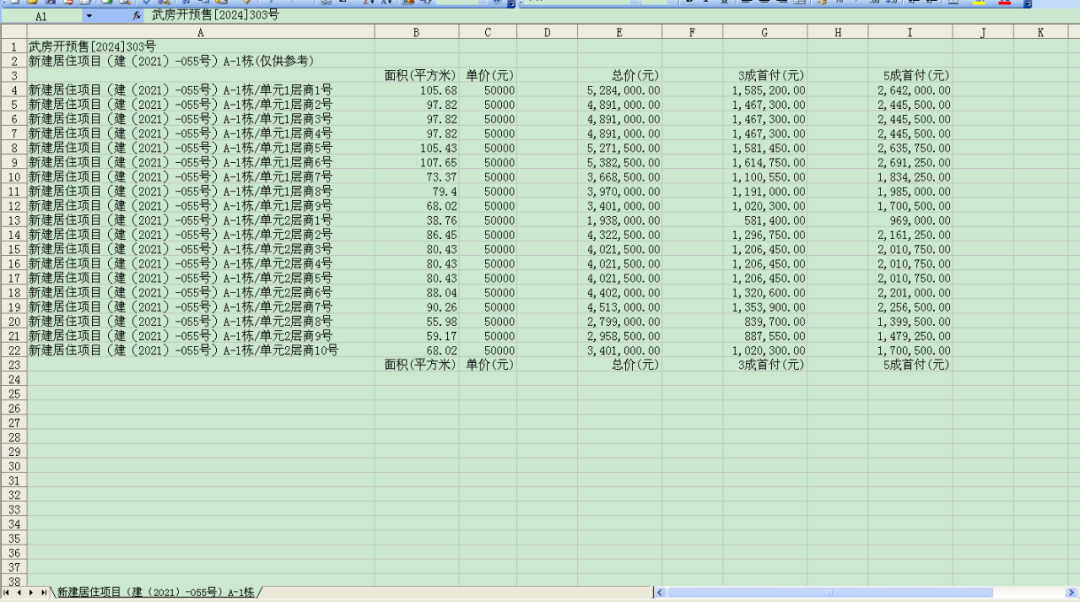
Task: Select column I header
Action: [x=910, y=32]
